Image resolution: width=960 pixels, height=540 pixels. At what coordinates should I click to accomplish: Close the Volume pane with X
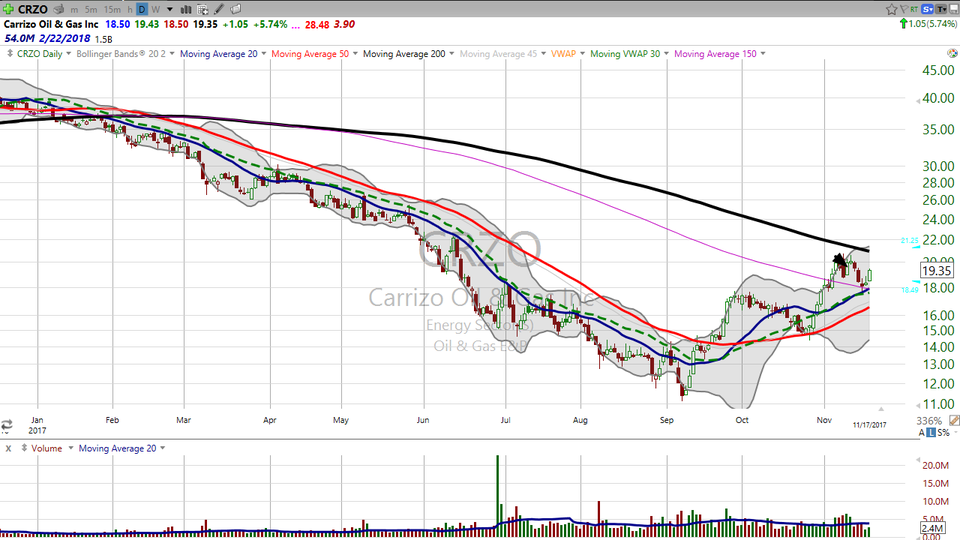(9, 449)
